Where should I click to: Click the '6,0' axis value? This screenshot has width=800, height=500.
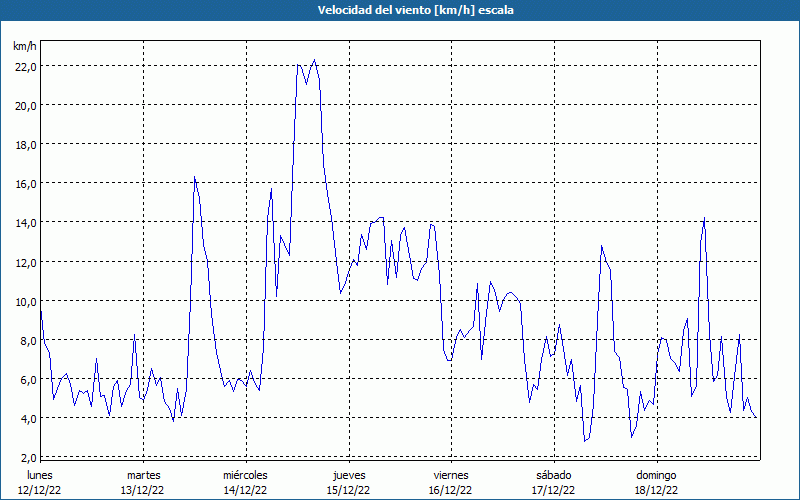pyautogui.click(x=28, y=380)
